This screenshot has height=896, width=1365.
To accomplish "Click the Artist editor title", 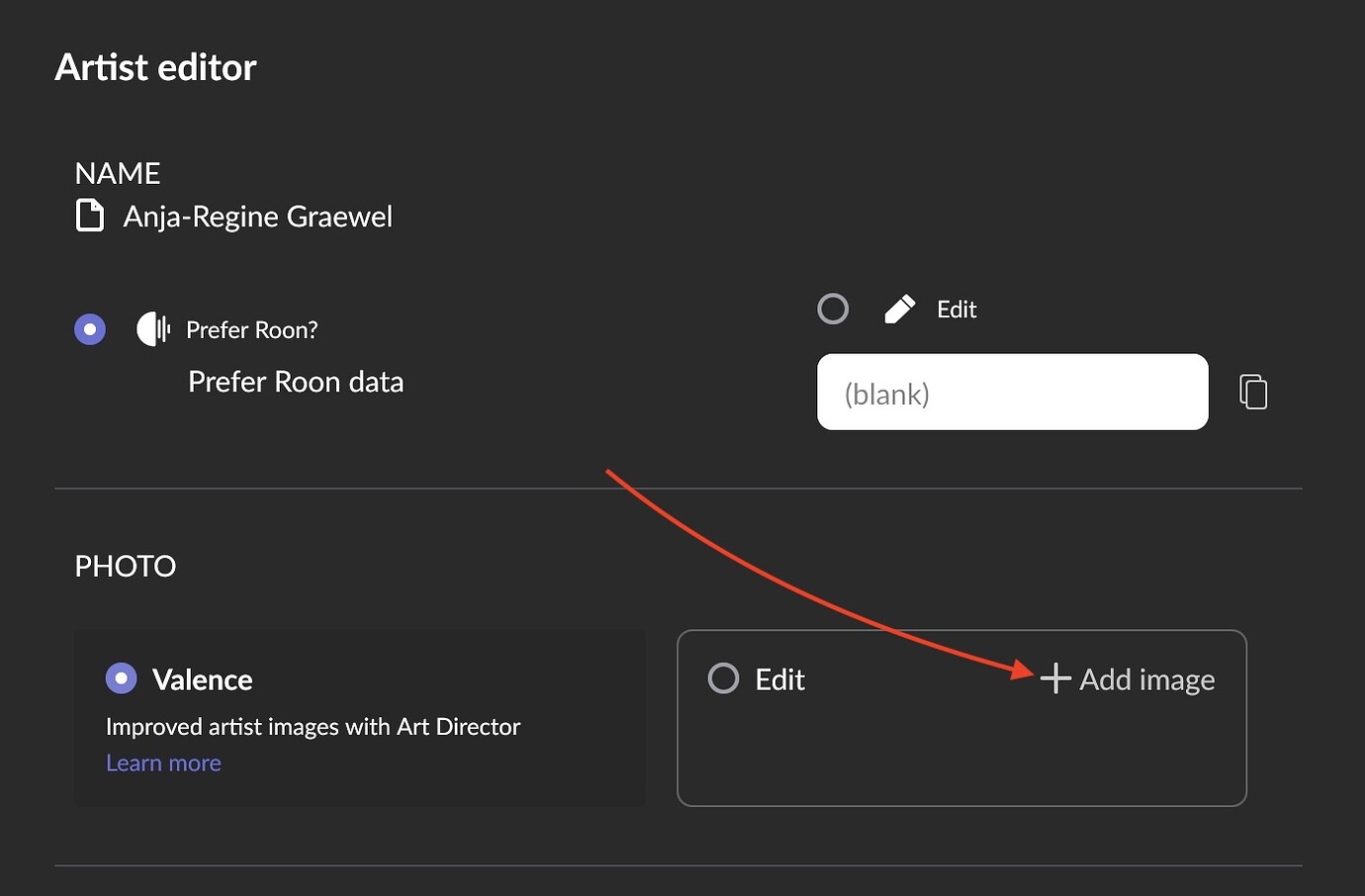I will click(155, 67).
